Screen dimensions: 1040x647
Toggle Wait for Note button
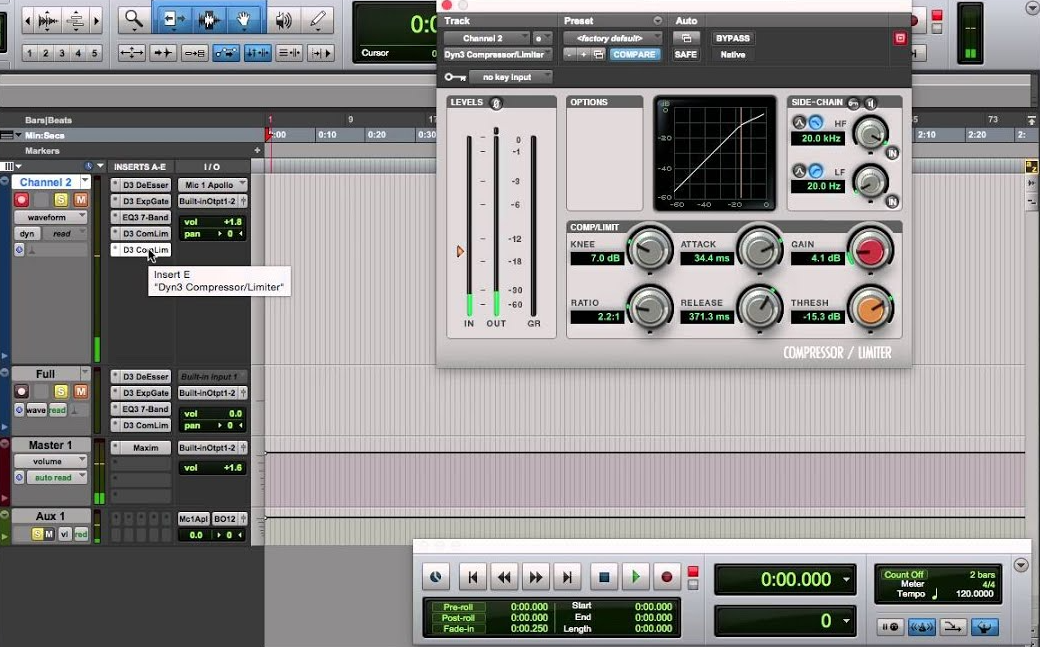click(x=889, y=626)
